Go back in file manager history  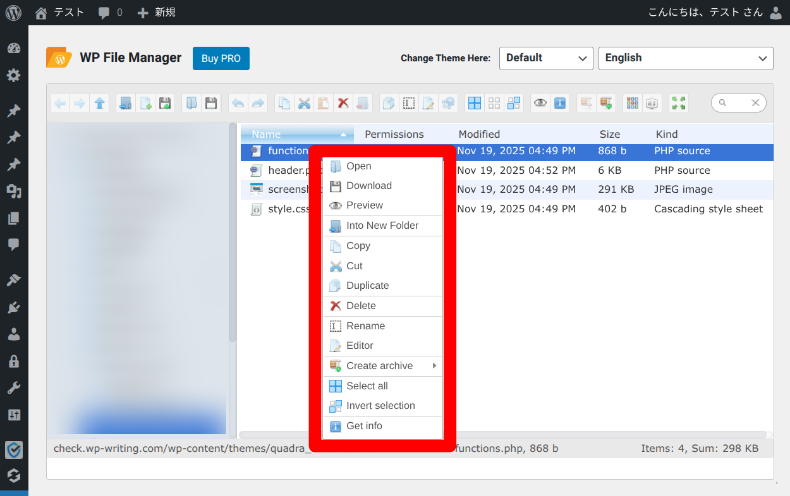(x=60, y=104)
